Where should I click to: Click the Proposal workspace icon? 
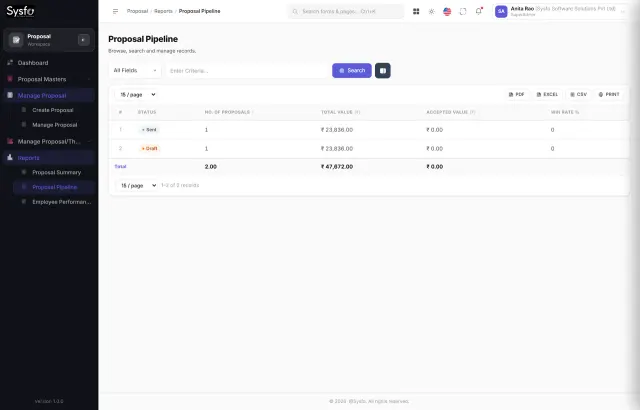[16, 40]
